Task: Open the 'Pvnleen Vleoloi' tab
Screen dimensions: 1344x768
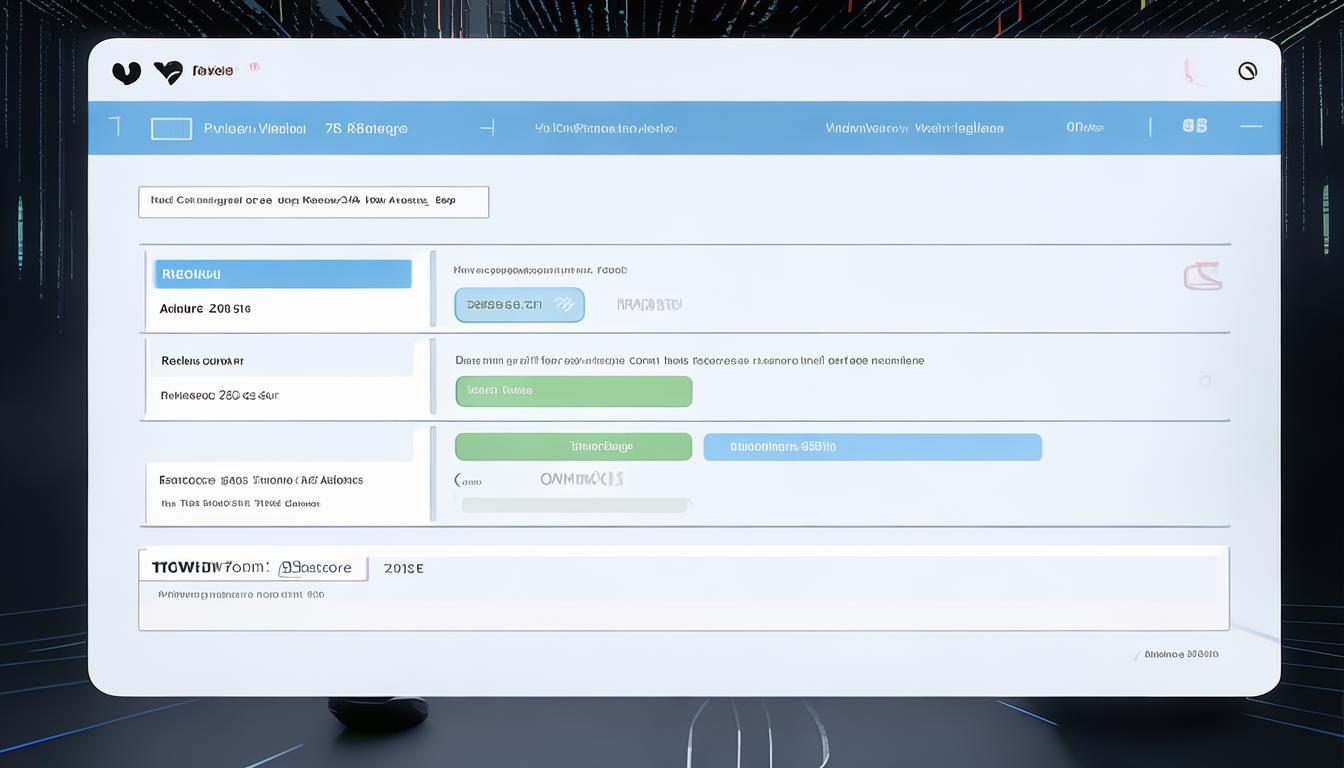Action: [255, 129]
